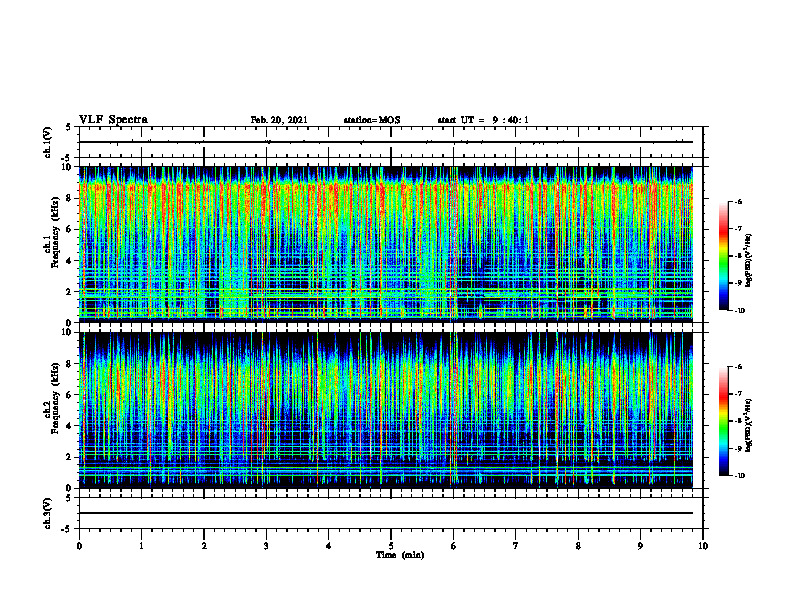Image resolution: width=792 pixels, height=612 pixels.
Task: Click the ch.2 "Frequency (kHz)" axis label
Action: (56, 398)
